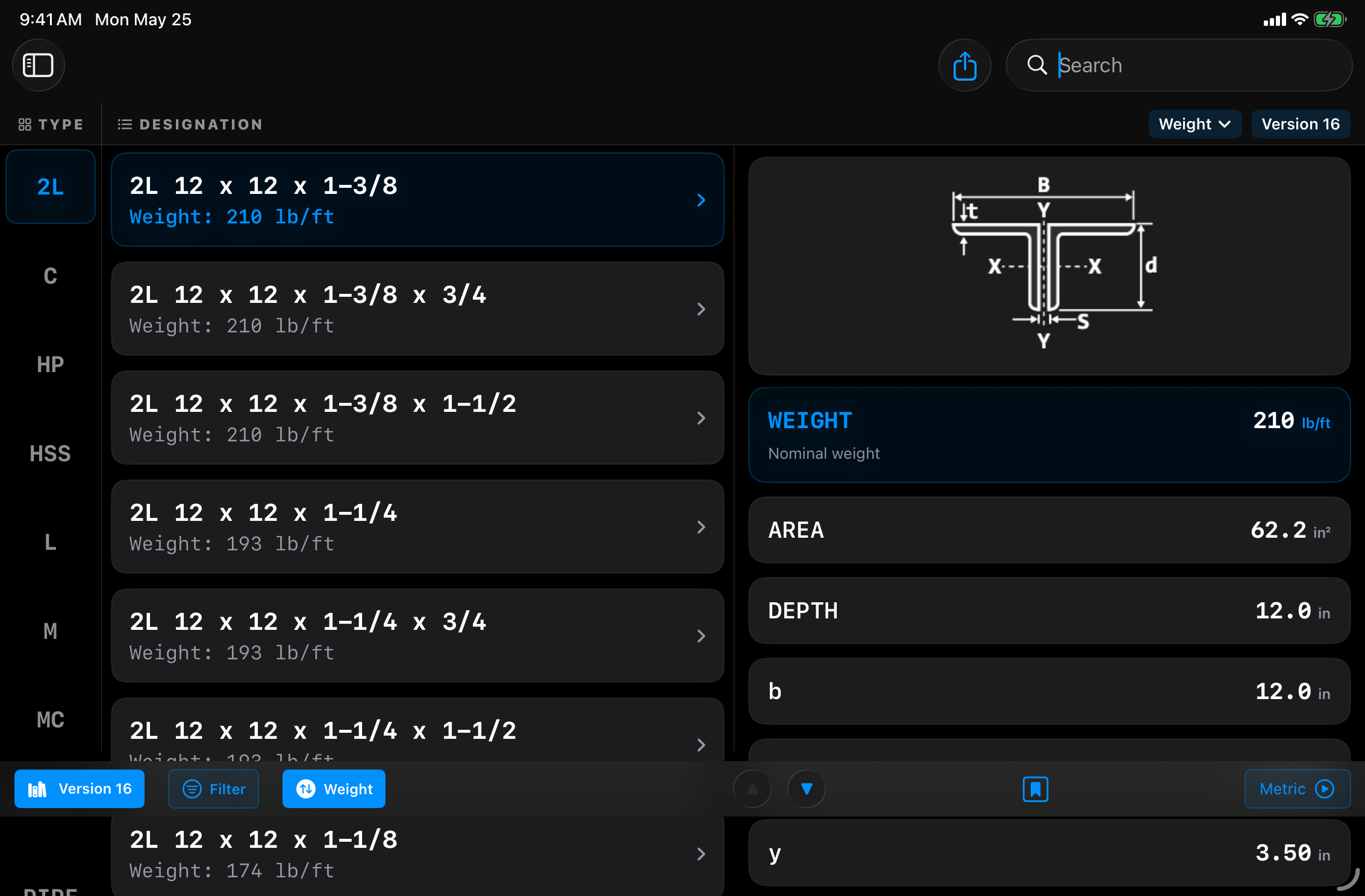1365x896 pixels.
Task: Select the DEPTH property row
Action: (1049, 611)
